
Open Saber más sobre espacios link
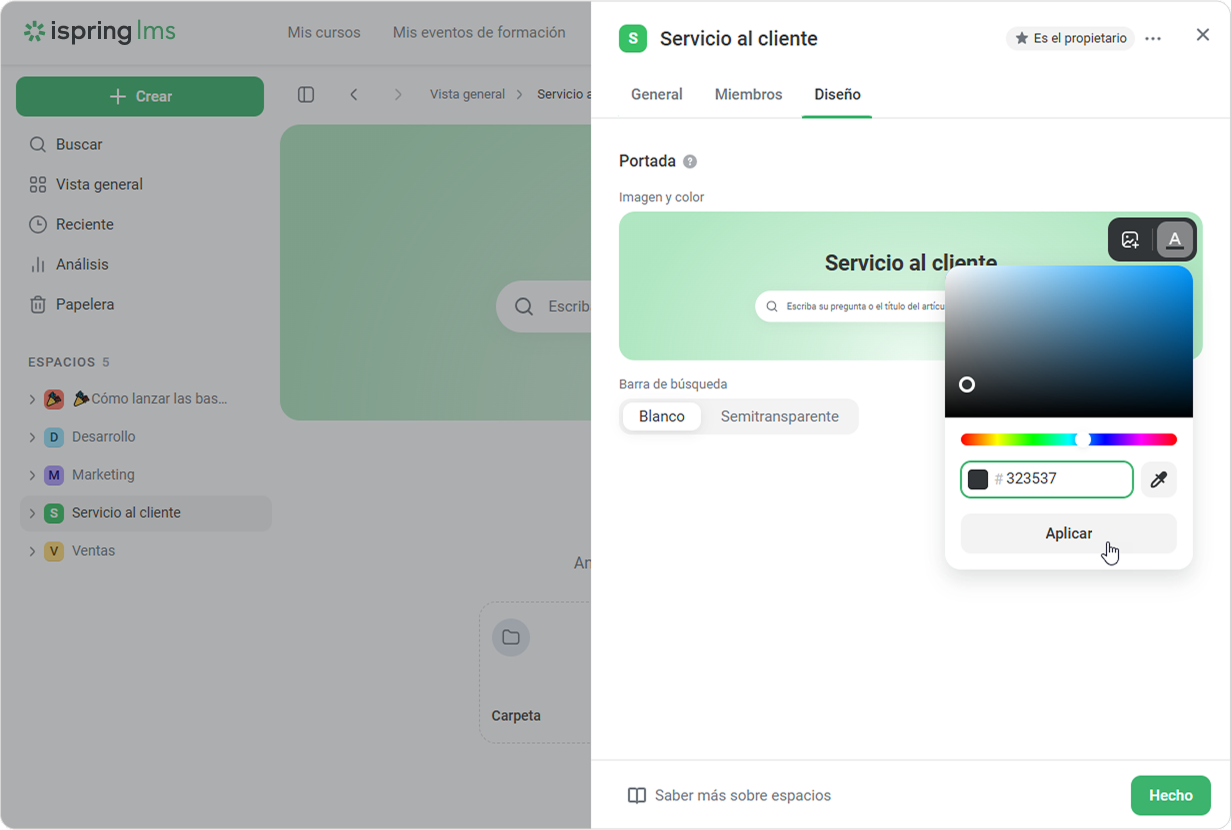742,796
